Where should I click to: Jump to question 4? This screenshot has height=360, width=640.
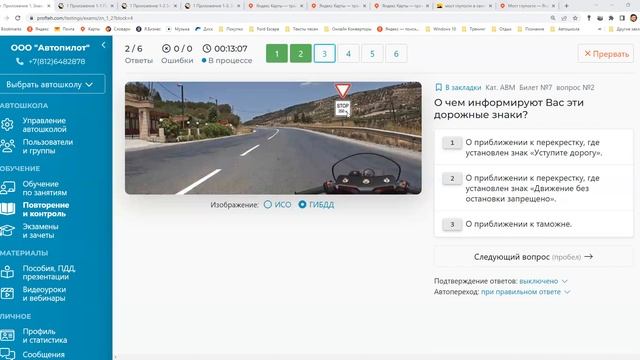coord(348,53)
